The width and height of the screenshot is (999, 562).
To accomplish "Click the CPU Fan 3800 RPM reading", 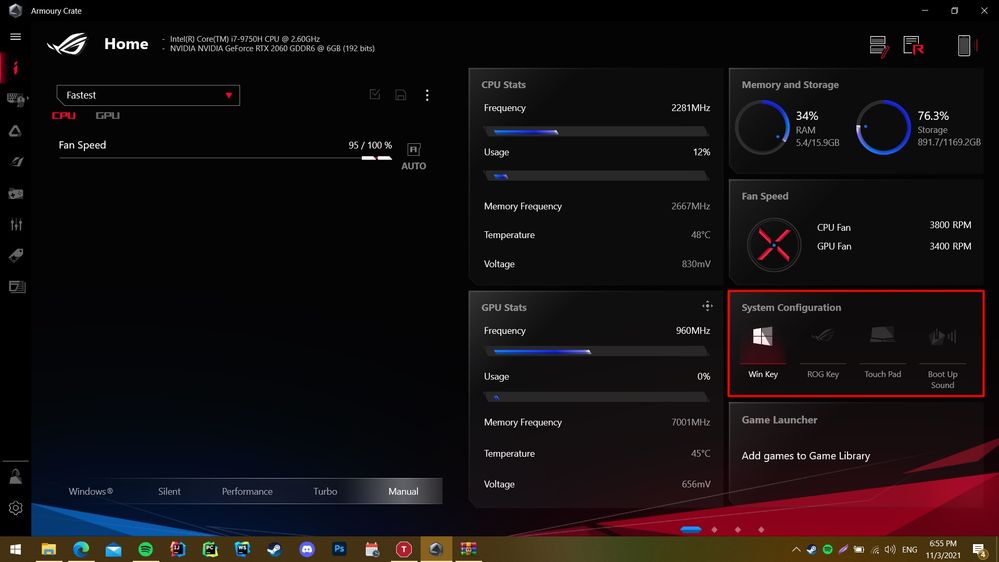I will [950, 225].
